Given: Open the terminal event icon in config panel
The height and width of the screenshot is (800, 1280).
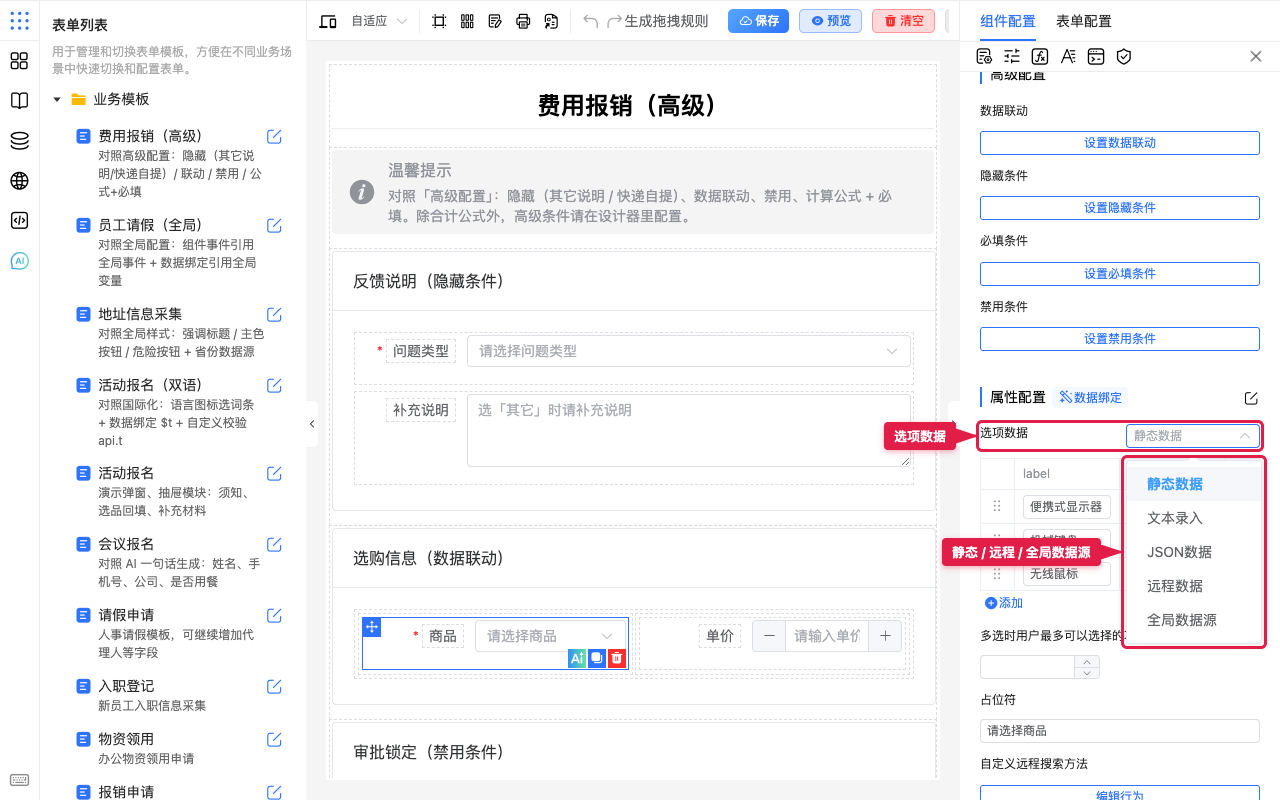Looking at the screenshot, I should 1096,56.
